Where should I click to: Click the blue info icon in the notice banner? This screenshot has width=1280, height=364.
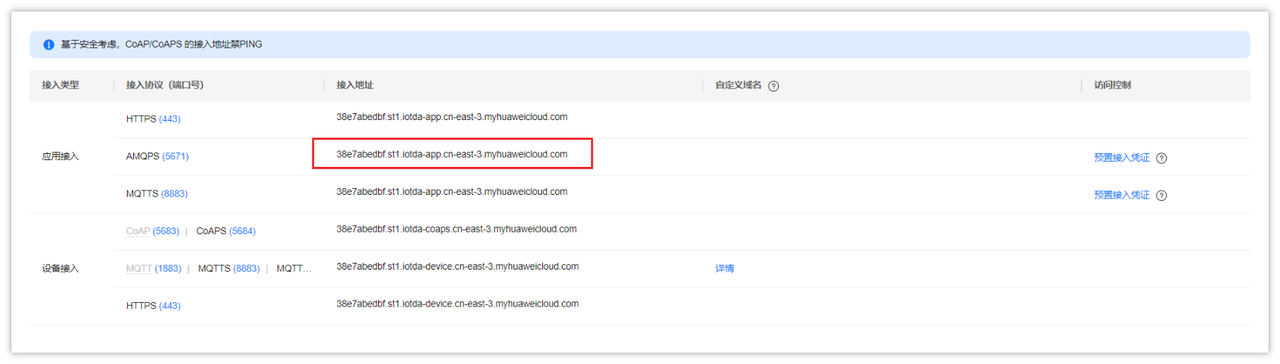pos(49,45)
